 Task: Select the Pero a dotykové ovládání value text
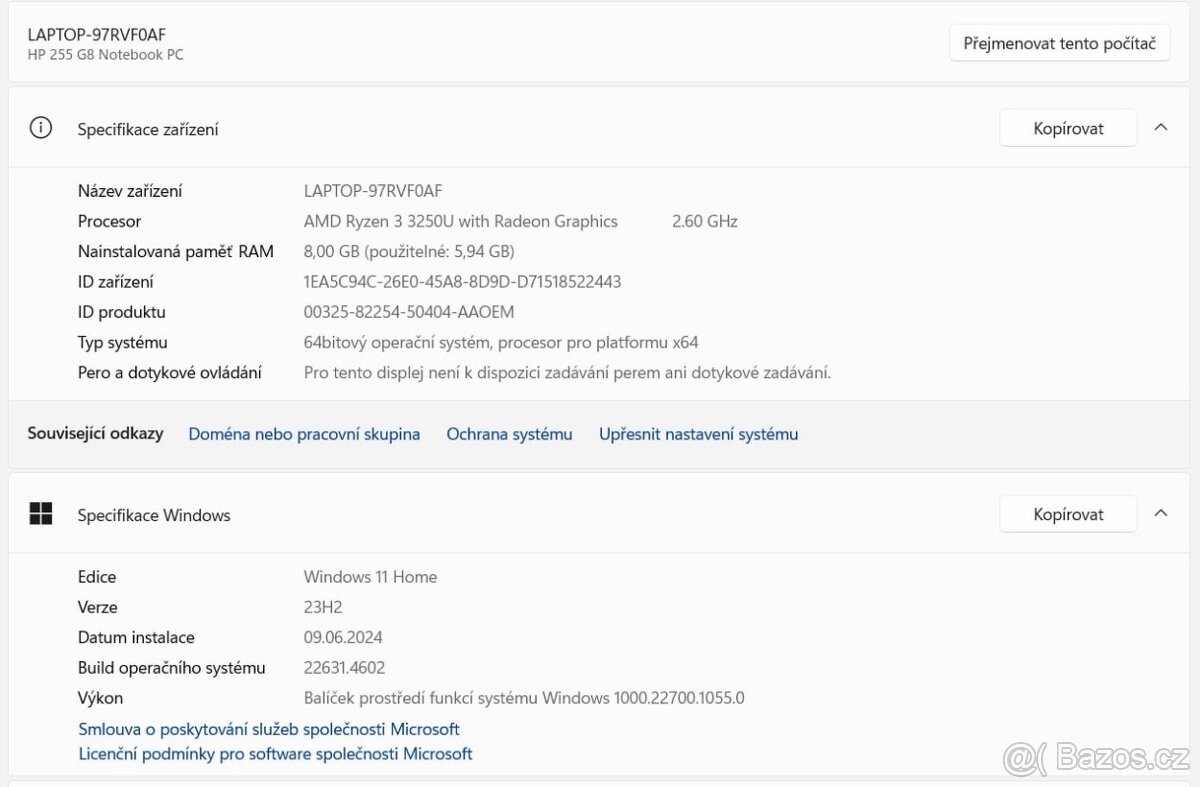(568, 372)
